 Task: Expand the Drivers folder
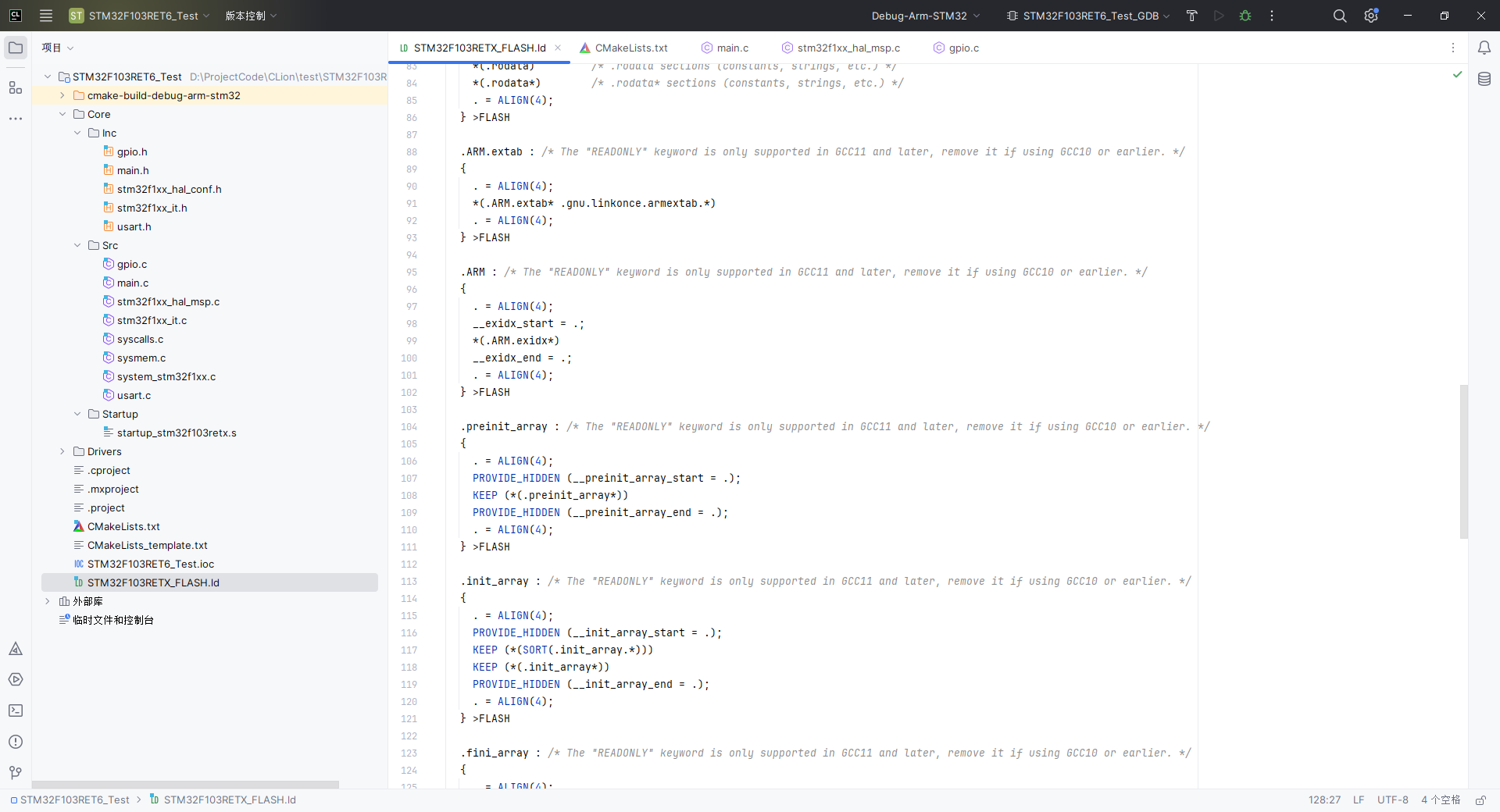62,451
